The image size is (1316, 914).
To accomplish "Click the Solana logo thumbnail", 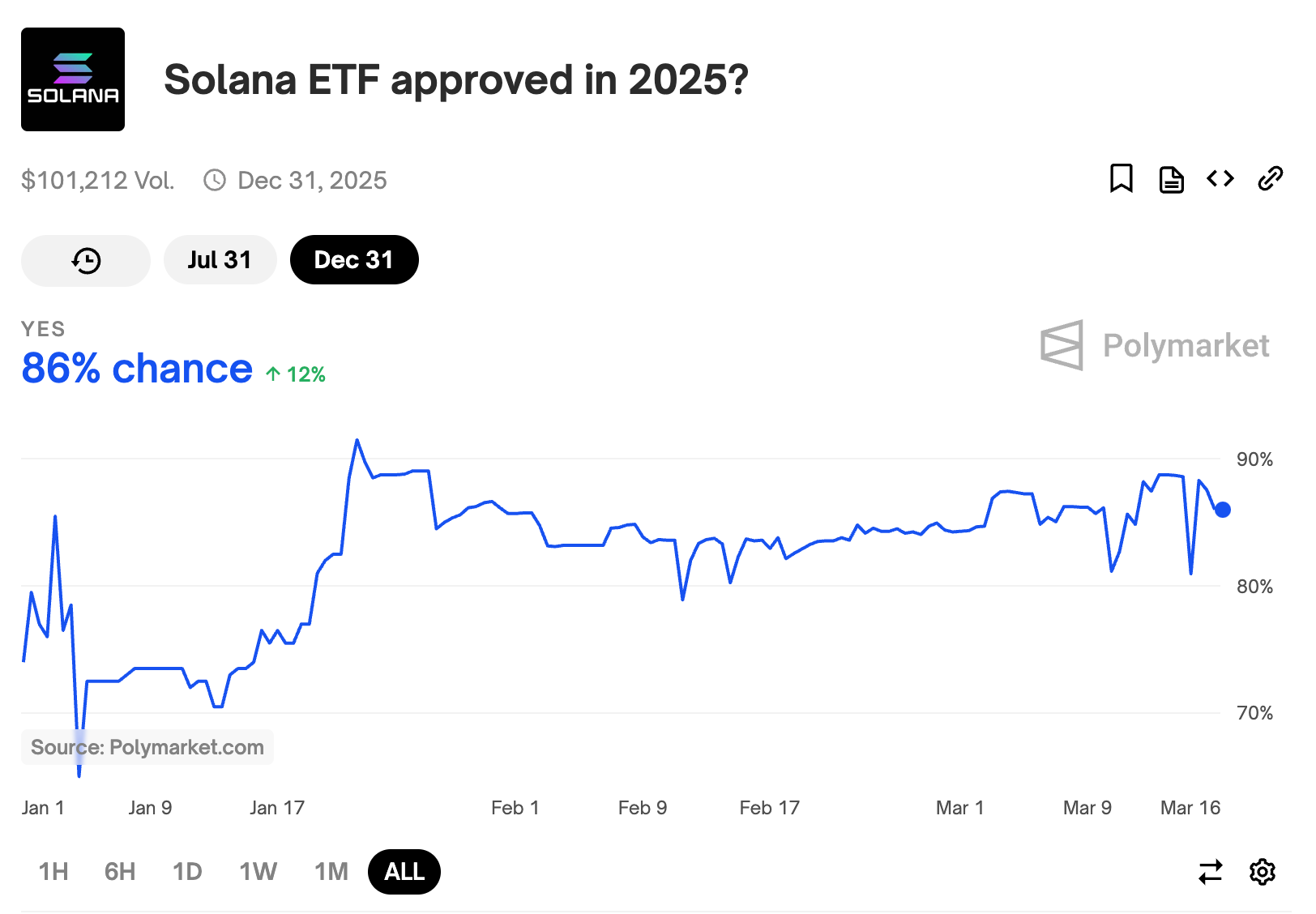I will pos(73,79).
